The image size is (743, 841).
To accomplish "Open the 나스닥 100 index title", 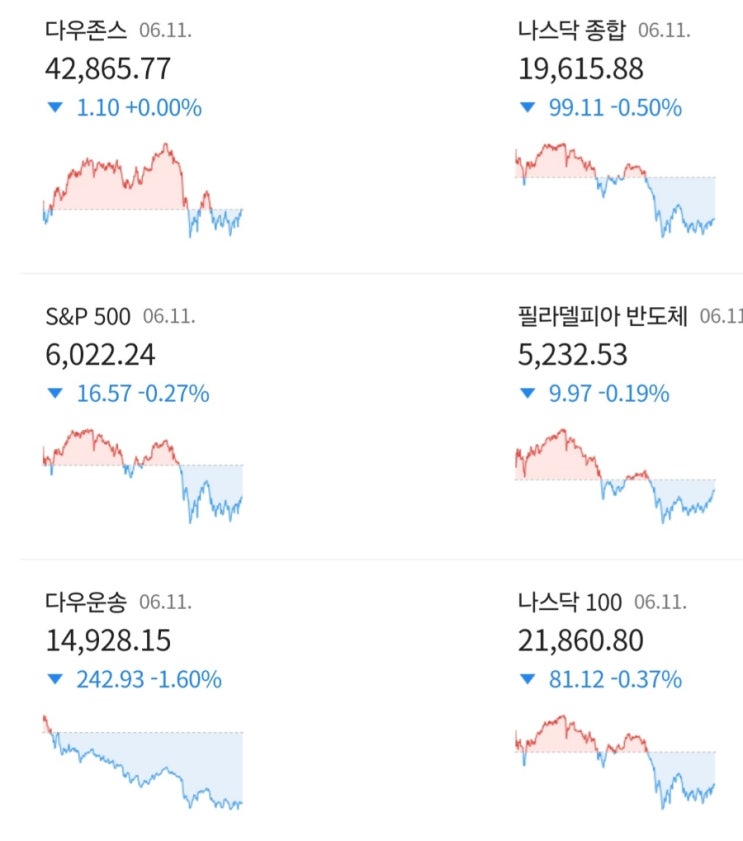I will pyautogui.click(x=569, y=602).
